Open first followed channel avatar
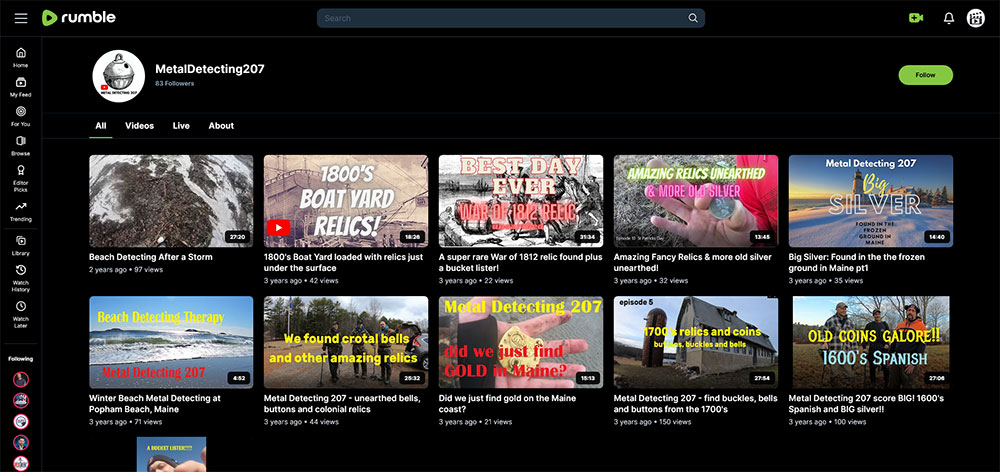The height and width of the screenshot is (472, 1000). coord(21,380)
